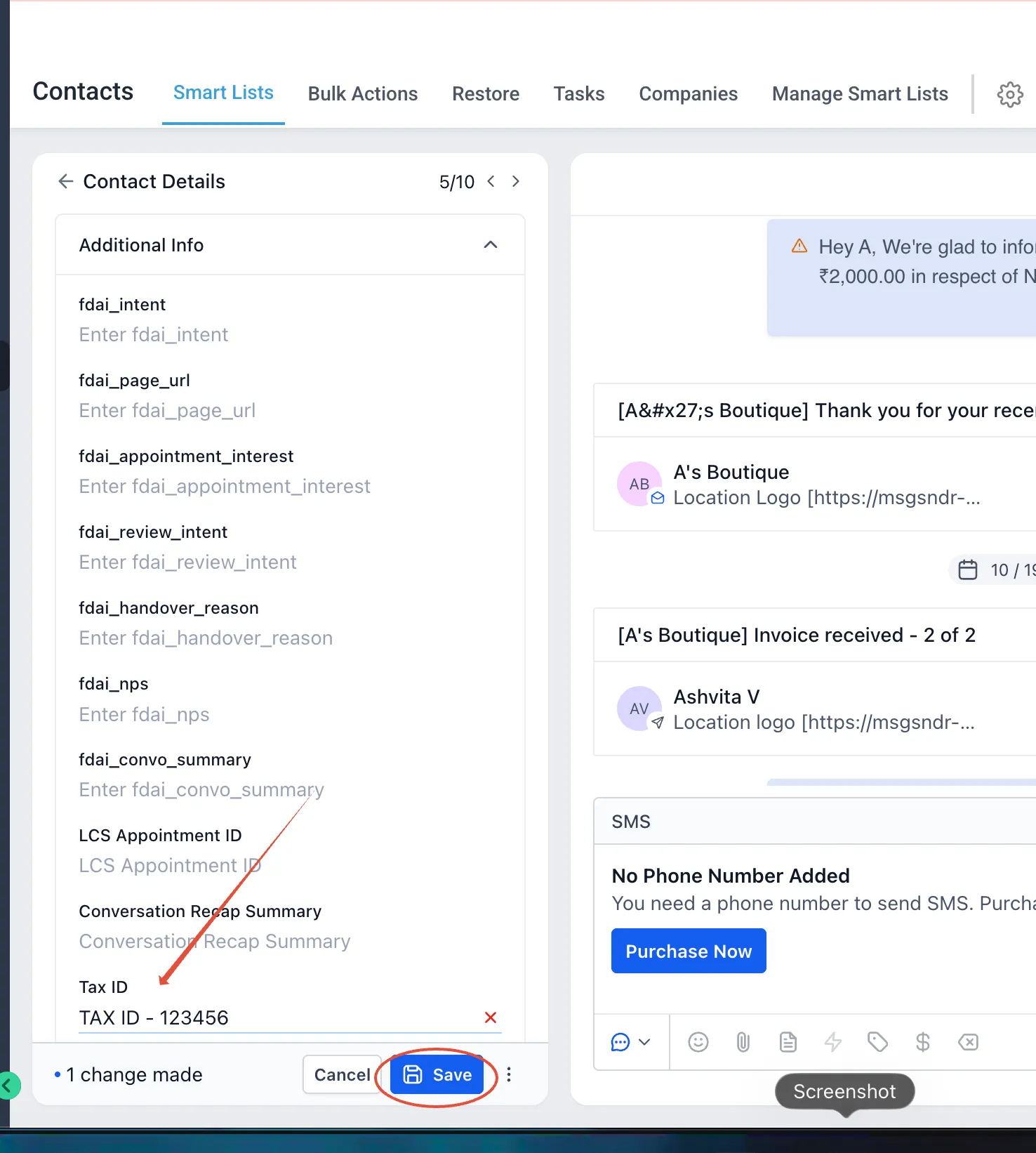This screenshot has width=1036, height=1153.
Task: Open the message channel dropdown
Action: click(x=631, y=1042)
